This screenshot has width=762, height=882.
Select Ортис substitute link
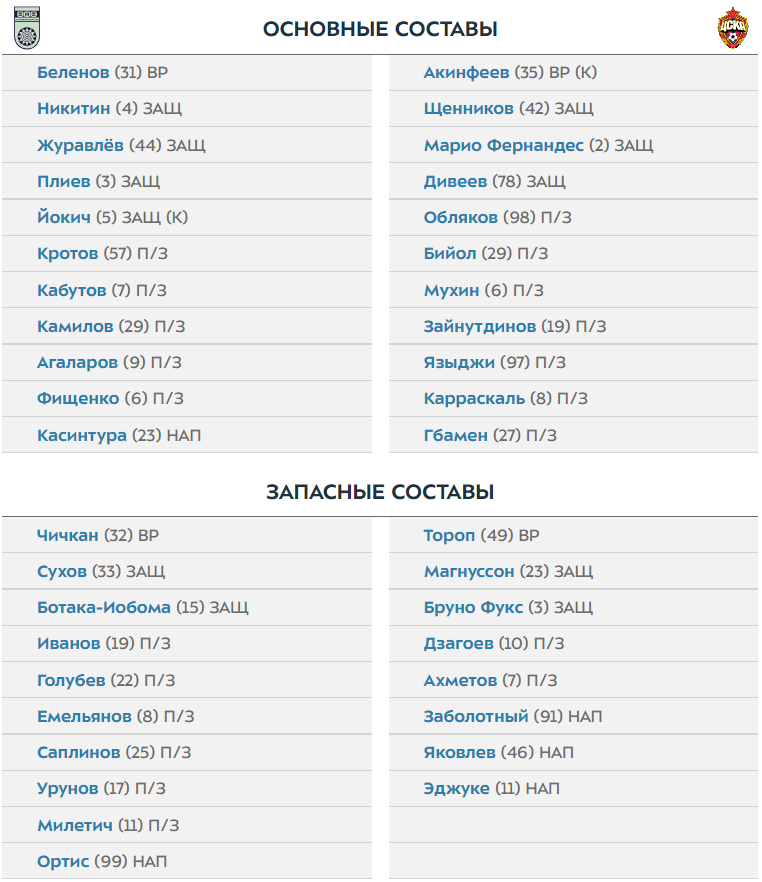click(63, 861)
